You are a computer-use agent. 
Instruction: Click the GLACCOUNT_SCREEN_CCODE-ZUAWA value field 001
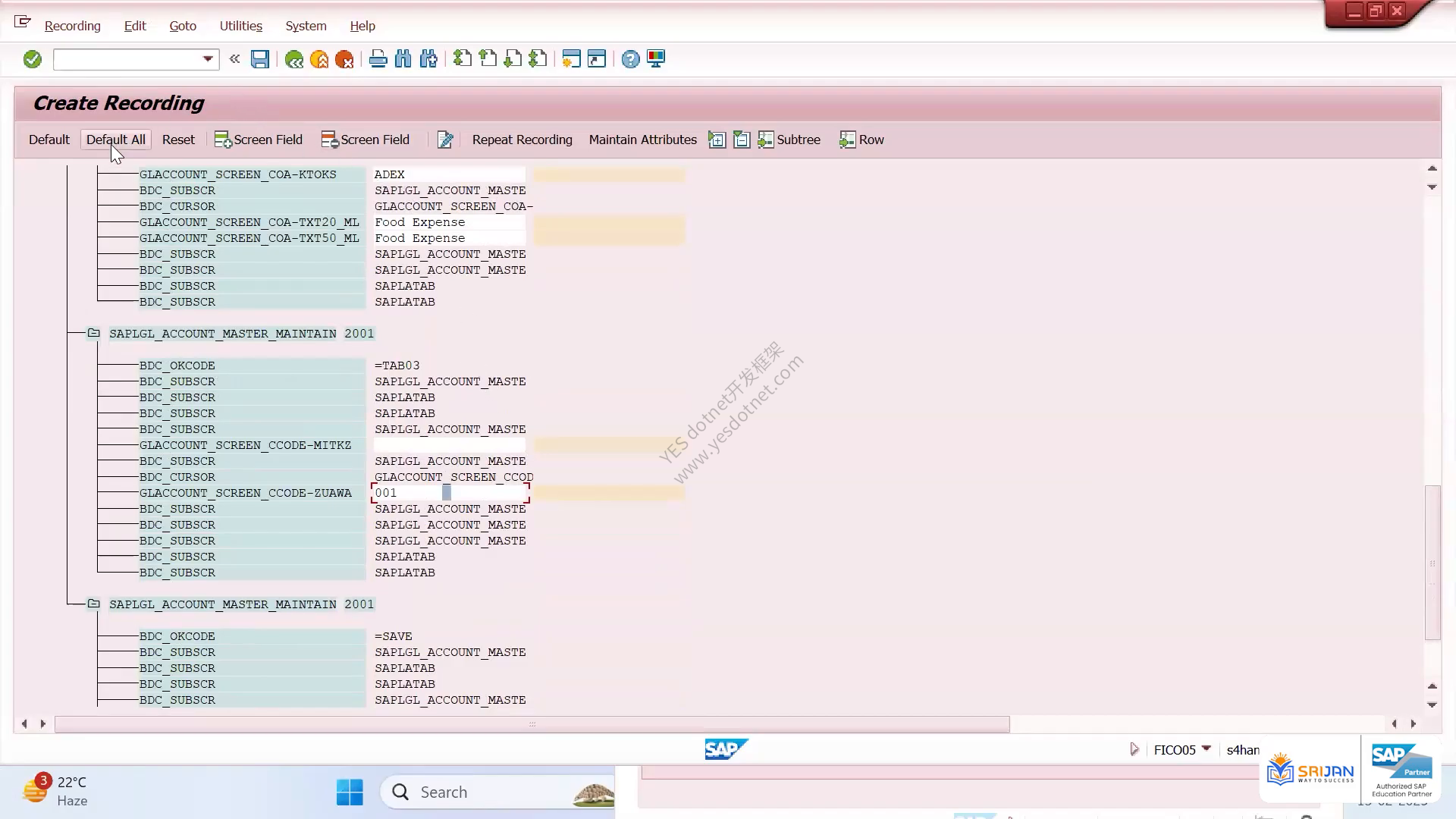450,493
